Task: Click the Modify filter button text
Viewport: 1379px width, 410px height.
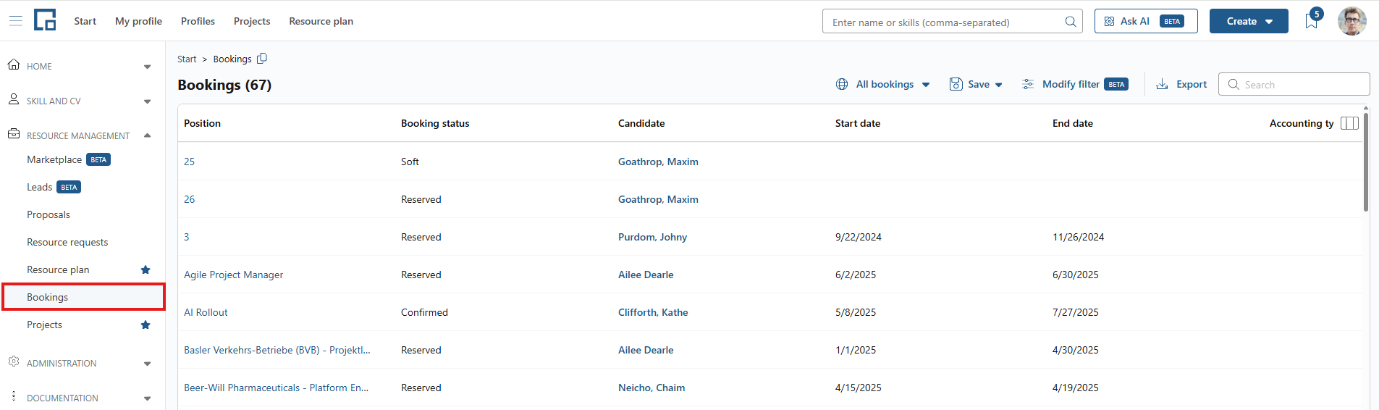Action: (x=1071, y=85)
